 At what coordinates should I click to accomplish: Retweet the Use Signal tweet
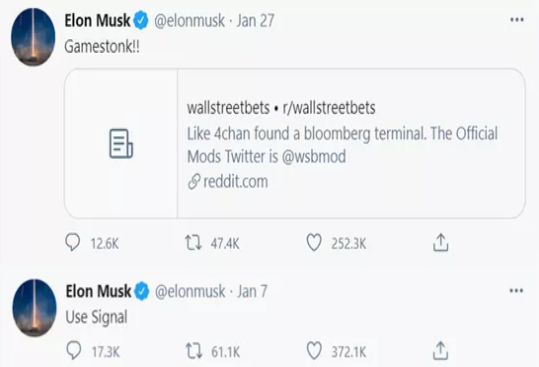click(x=194, y=351)
